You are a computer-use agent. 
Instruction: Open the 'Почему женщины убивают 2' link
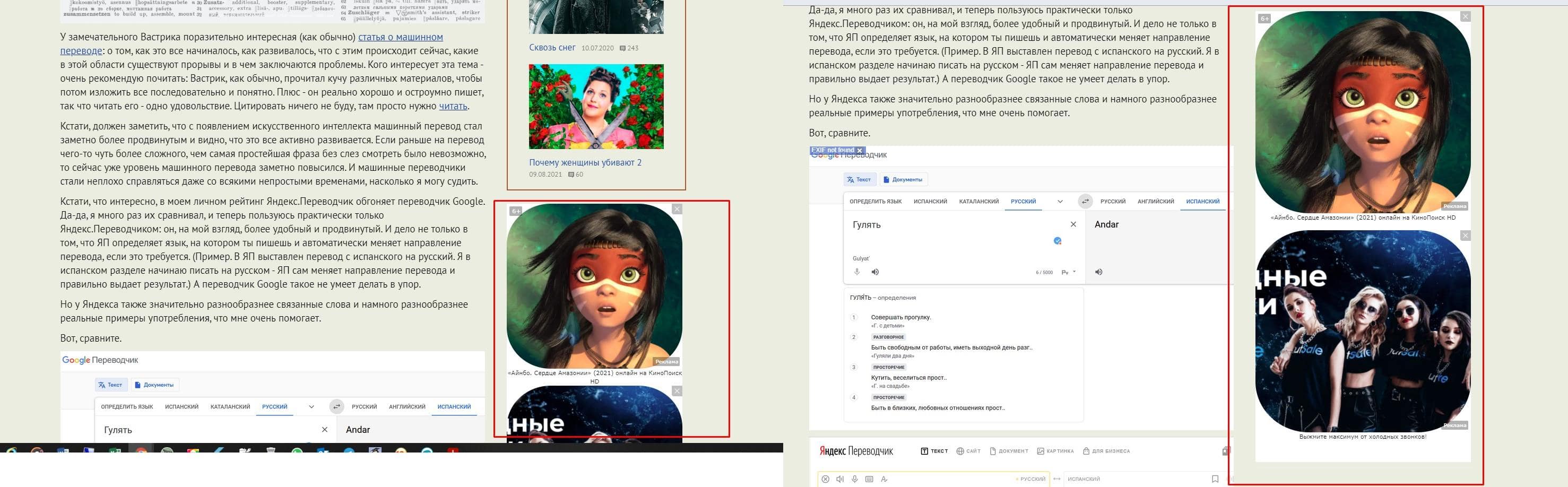click(584, 162)
